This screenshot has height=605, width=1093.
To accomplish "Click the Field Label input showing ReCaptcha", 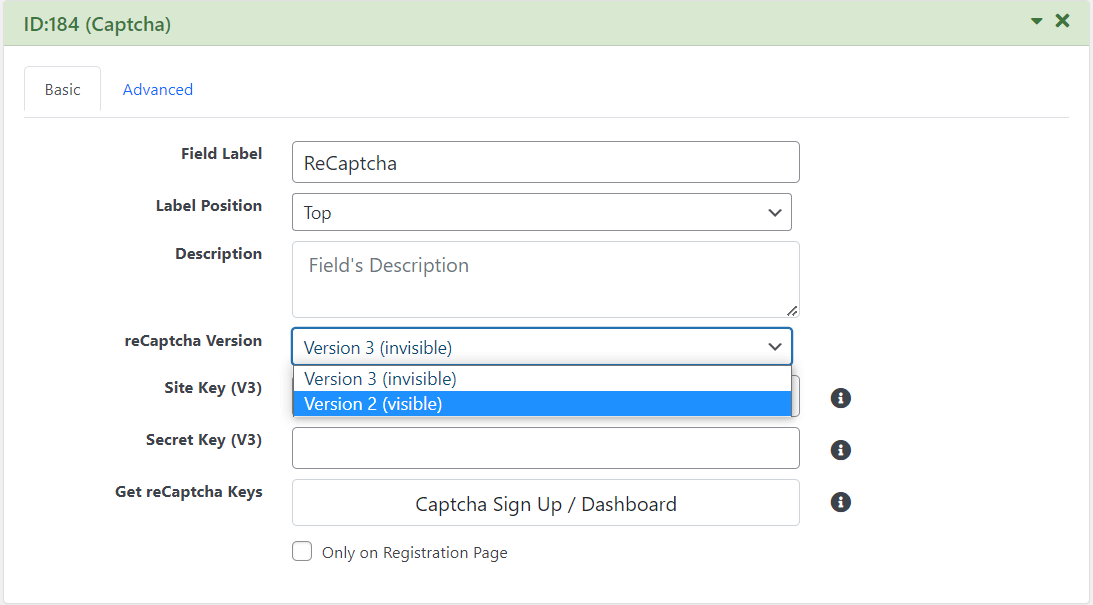I will (545, 162).
